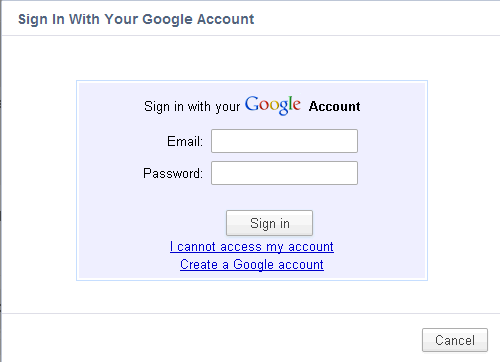Viewport: 500px width, 362px height.
Task: Click the 'Password:' field label
Action: click(173, 173)
